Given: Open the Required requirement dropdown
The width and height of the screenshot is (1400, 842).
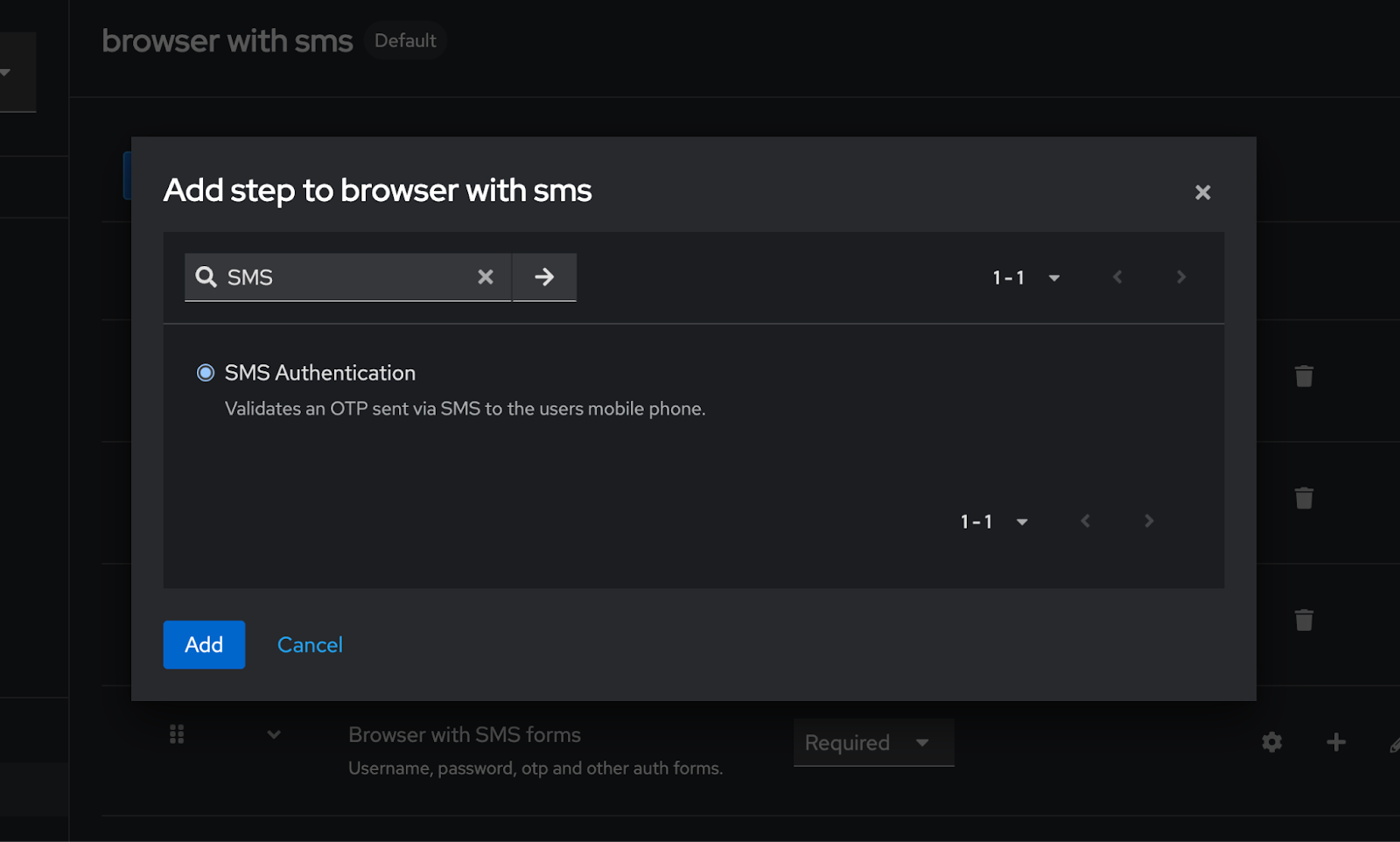Looking at the screenshot, I should pyautogui.click(x=872, y=741).
